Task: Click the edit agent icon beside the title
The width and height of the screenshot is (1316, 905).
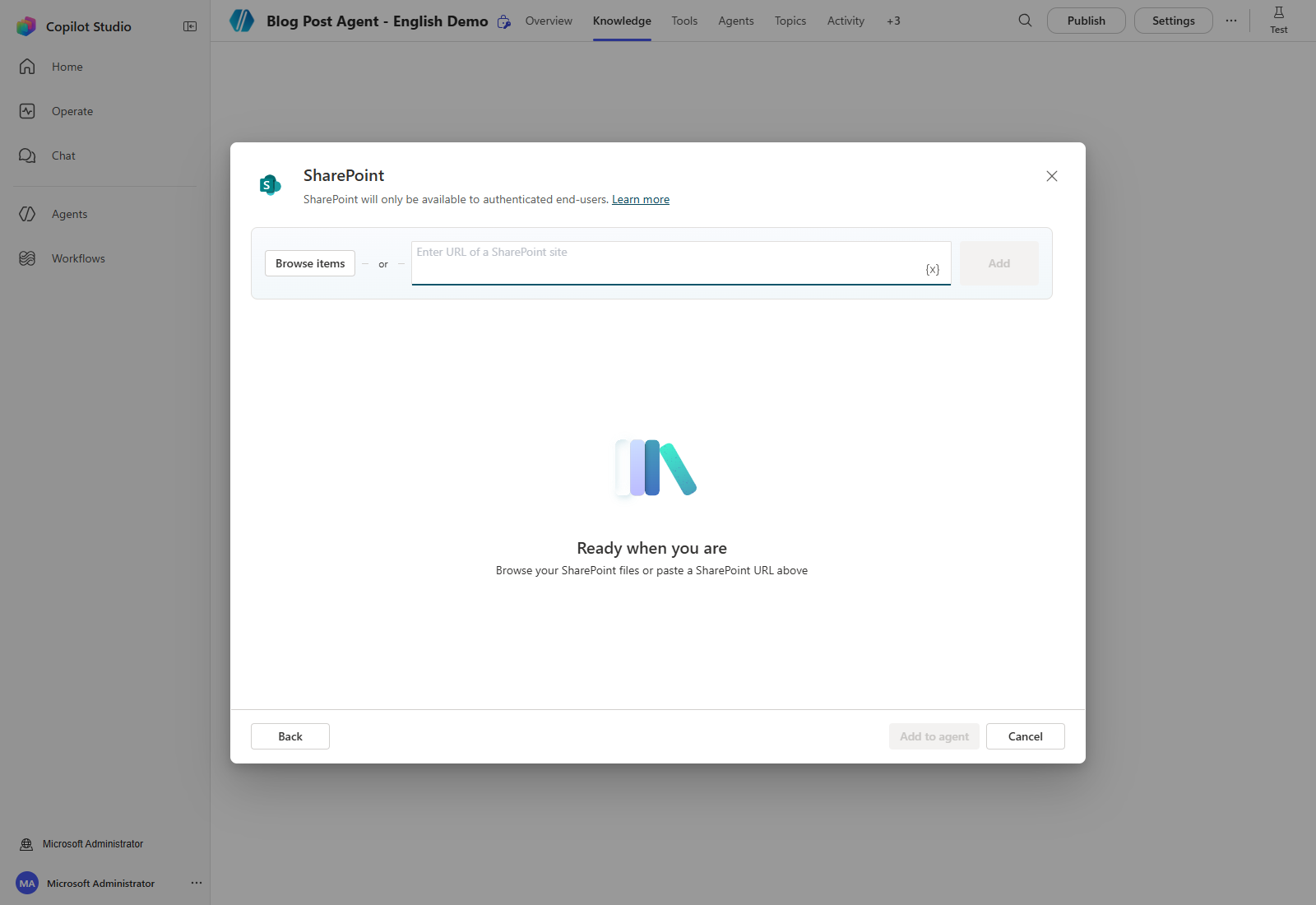Action: [x=504, y=21]
